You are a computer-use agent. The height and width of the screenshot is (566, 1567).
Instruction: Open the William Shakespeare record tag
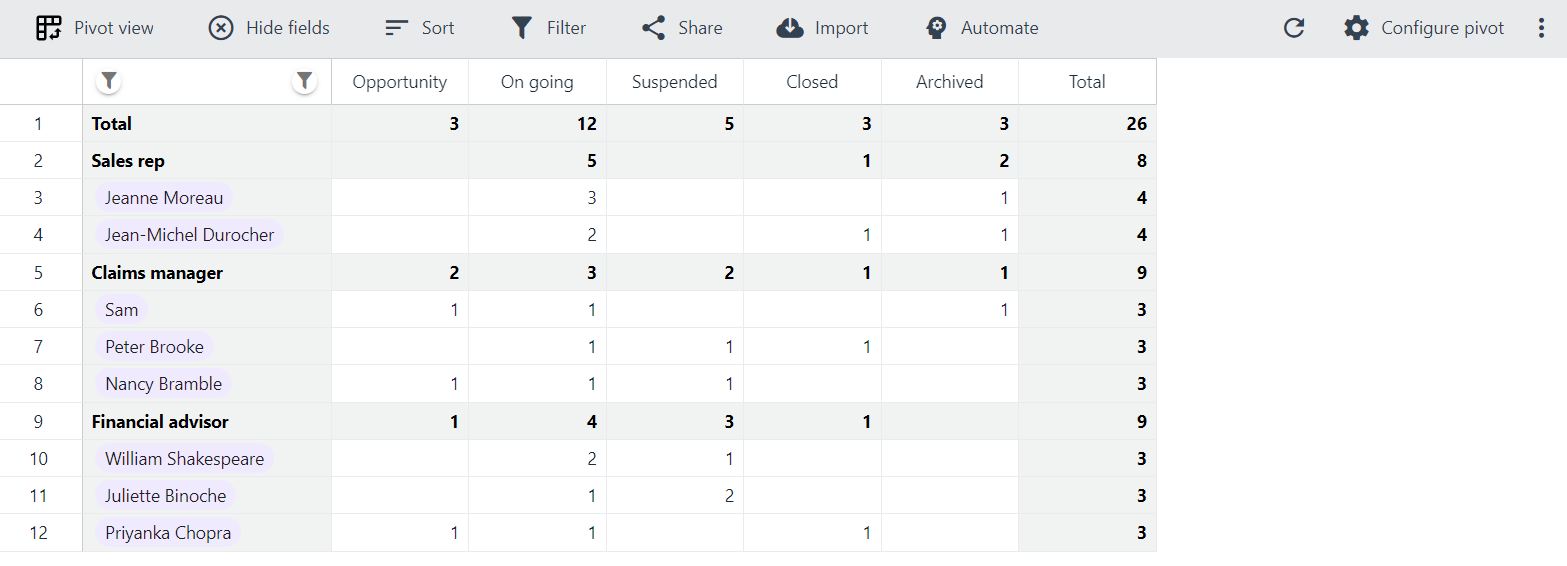coord(185,459)
